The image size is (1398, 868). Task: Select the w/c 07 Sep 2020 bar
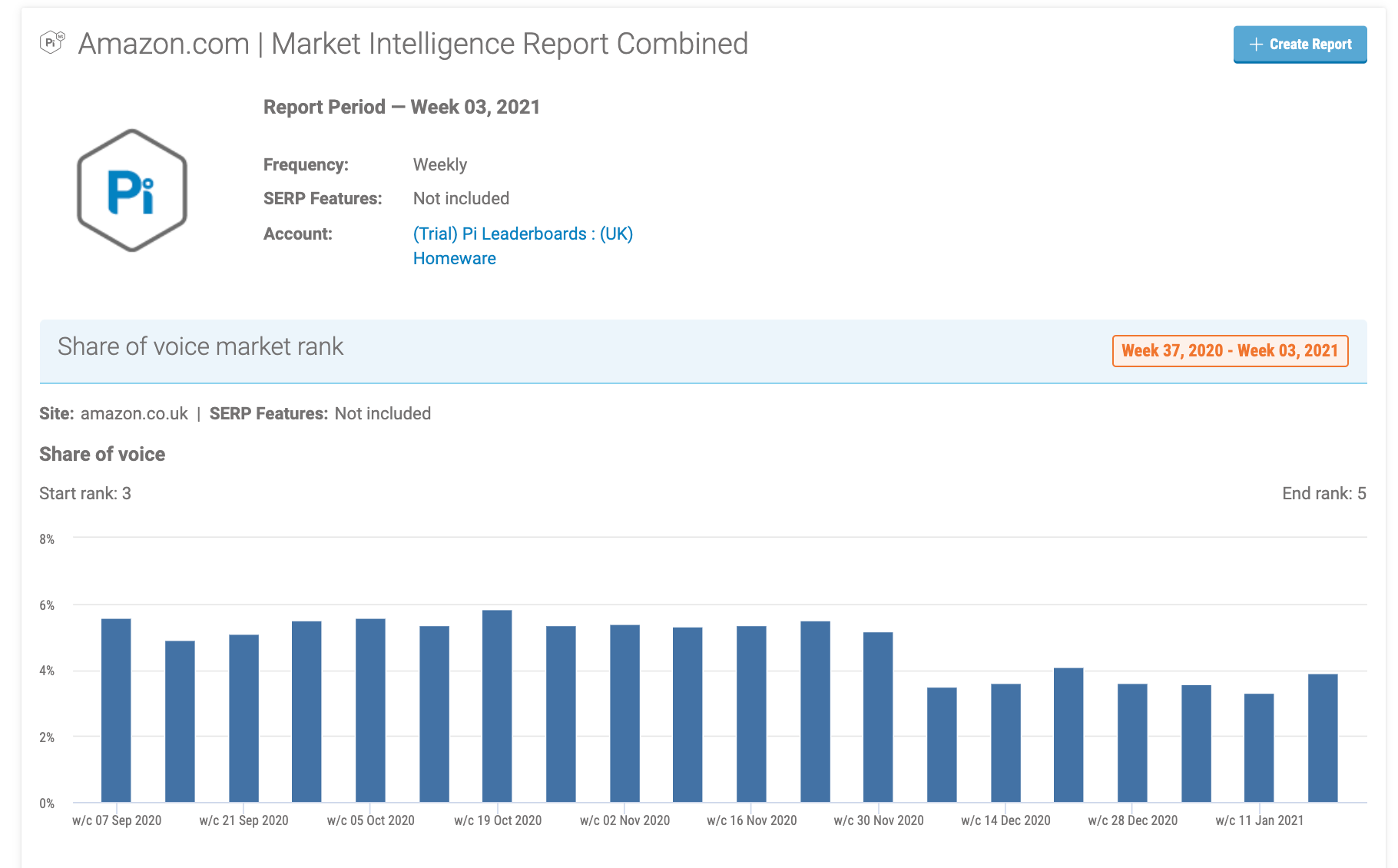click(116, 711)
